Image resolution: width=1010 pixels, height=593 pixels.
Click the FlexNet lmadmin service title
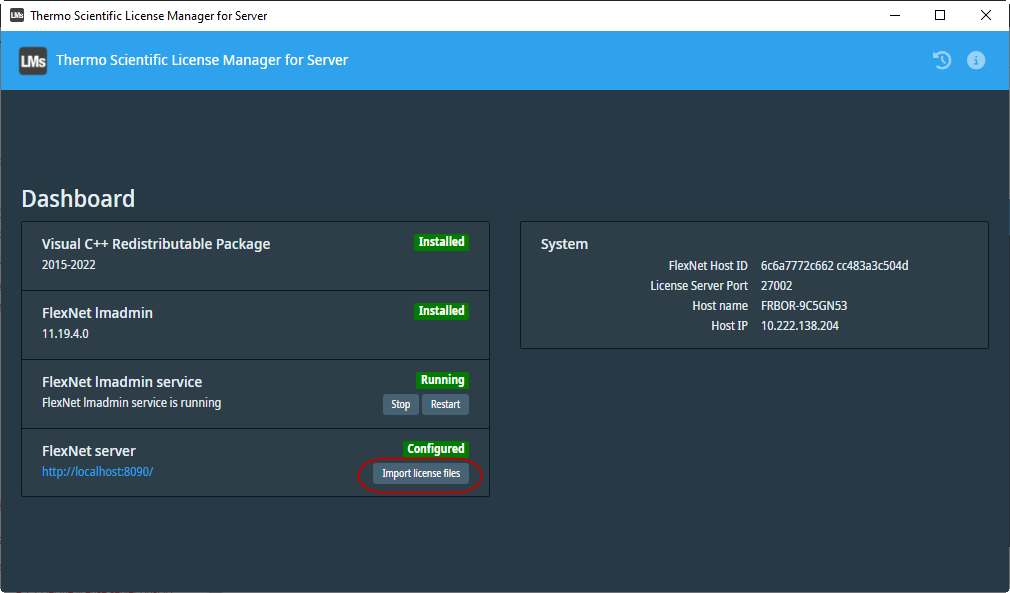(122, 382)
